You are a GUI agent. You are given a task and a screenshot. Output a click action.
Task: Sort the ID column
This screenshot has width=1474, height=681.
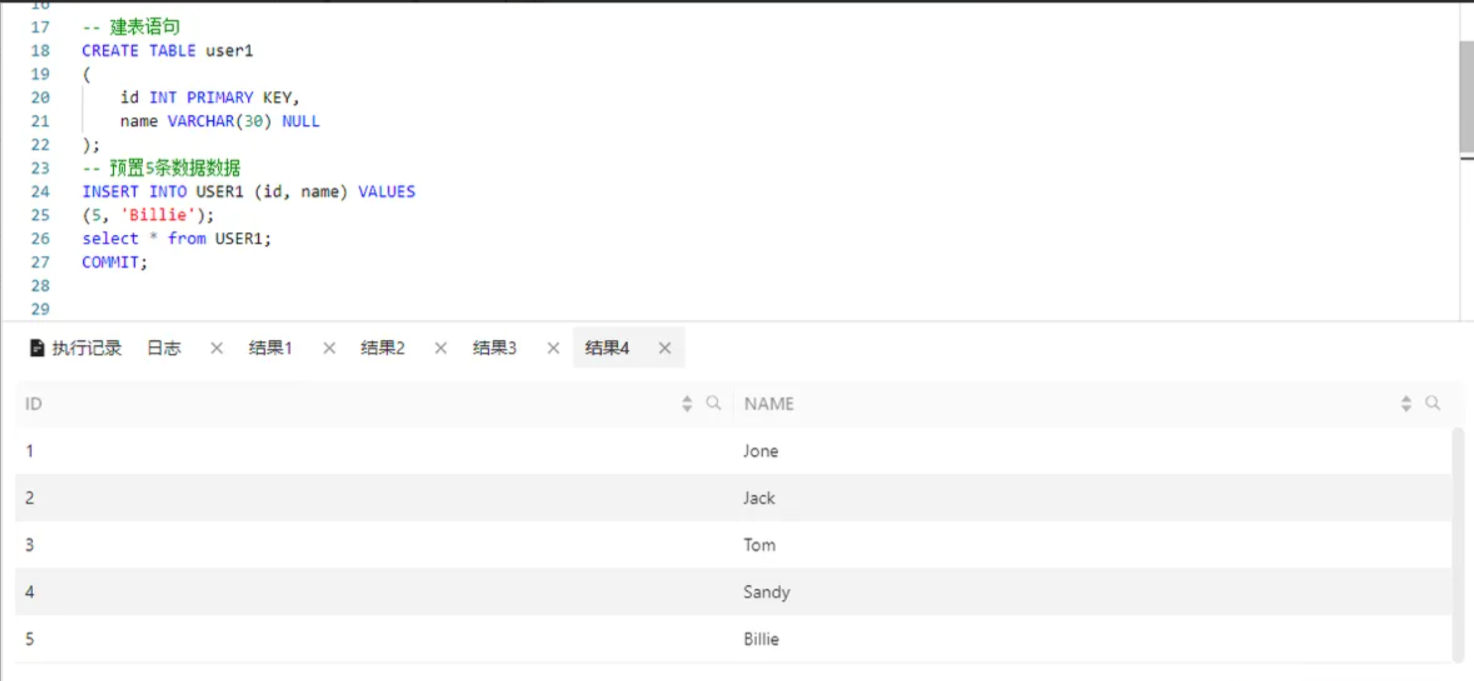[687, 404]
